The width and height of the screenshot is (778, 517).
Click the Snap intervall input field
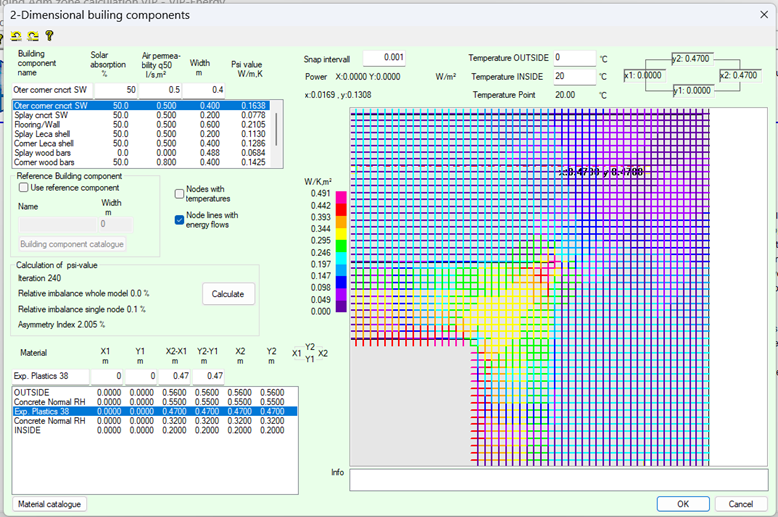[x=383, y=58]
